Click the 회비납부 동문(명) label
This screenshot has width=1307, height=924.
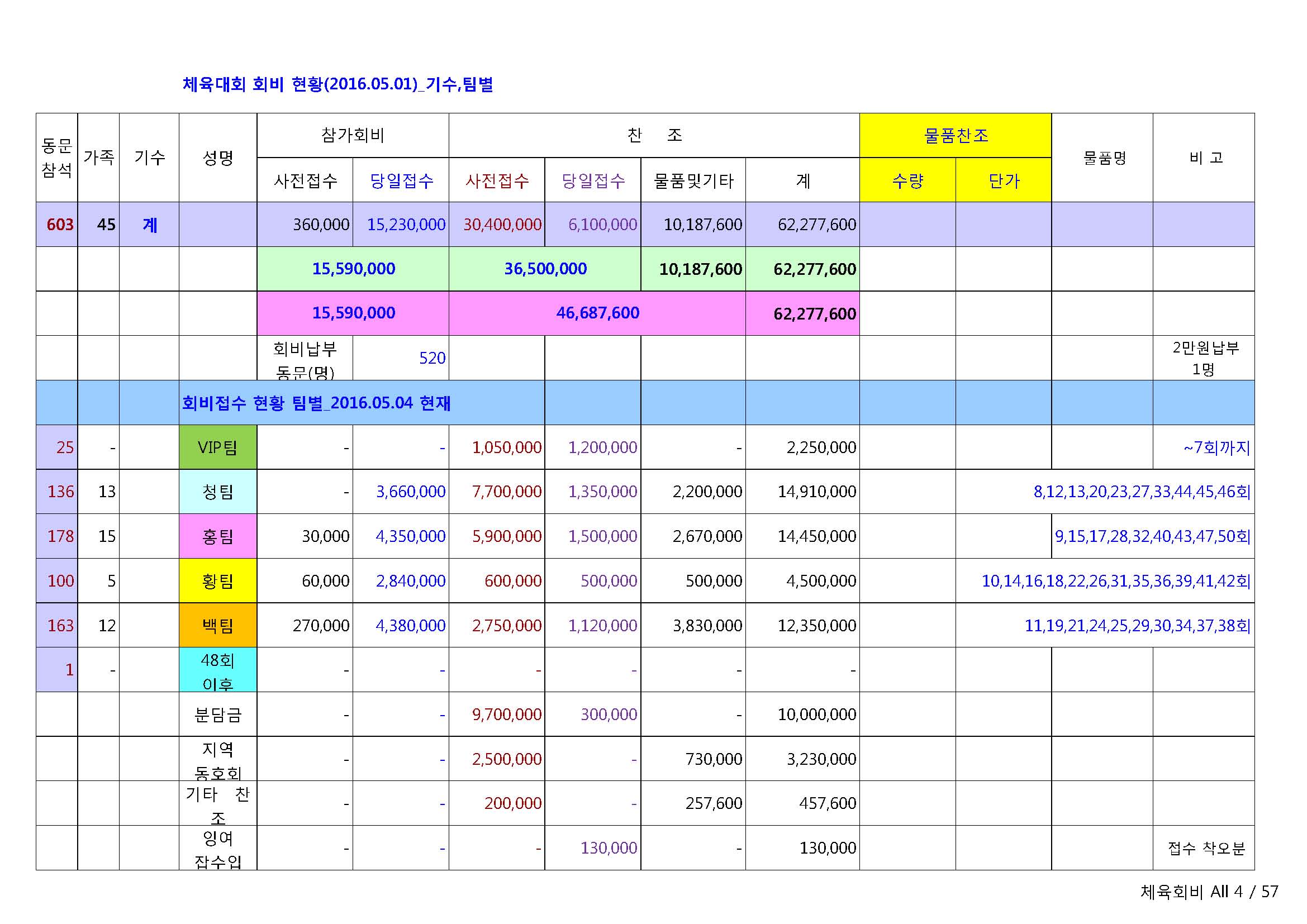click(305, 359)
